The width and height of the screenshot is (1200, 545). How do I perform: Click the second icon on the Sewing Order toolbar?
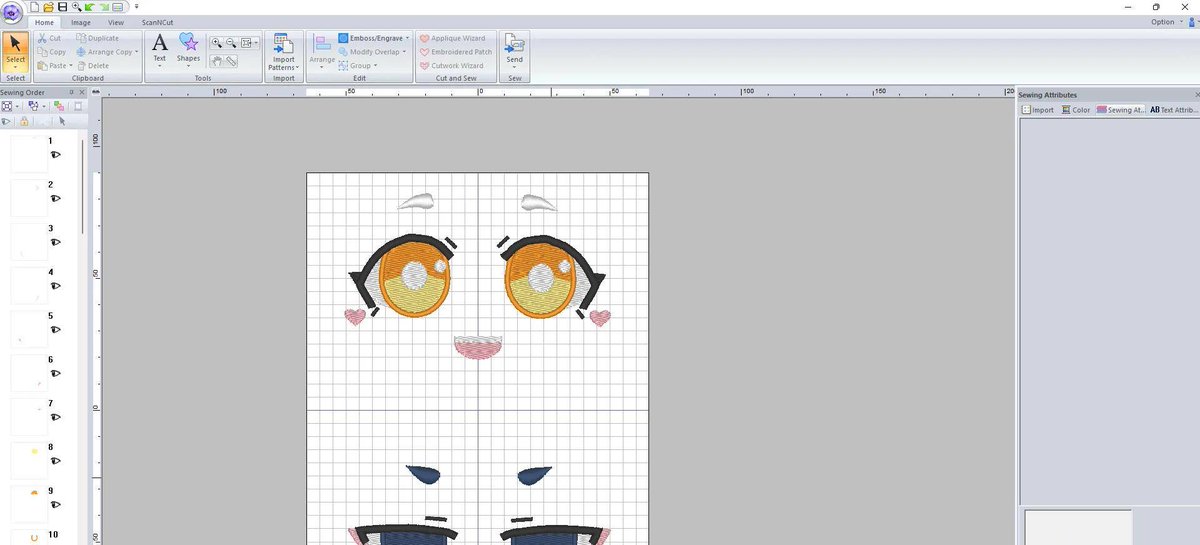click(35, 106)
